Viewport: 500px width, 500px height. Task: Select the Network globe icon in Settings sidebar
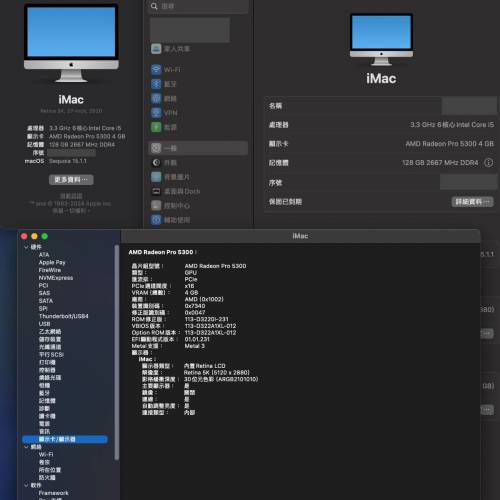pyautogui.click(x=156, y=98)
